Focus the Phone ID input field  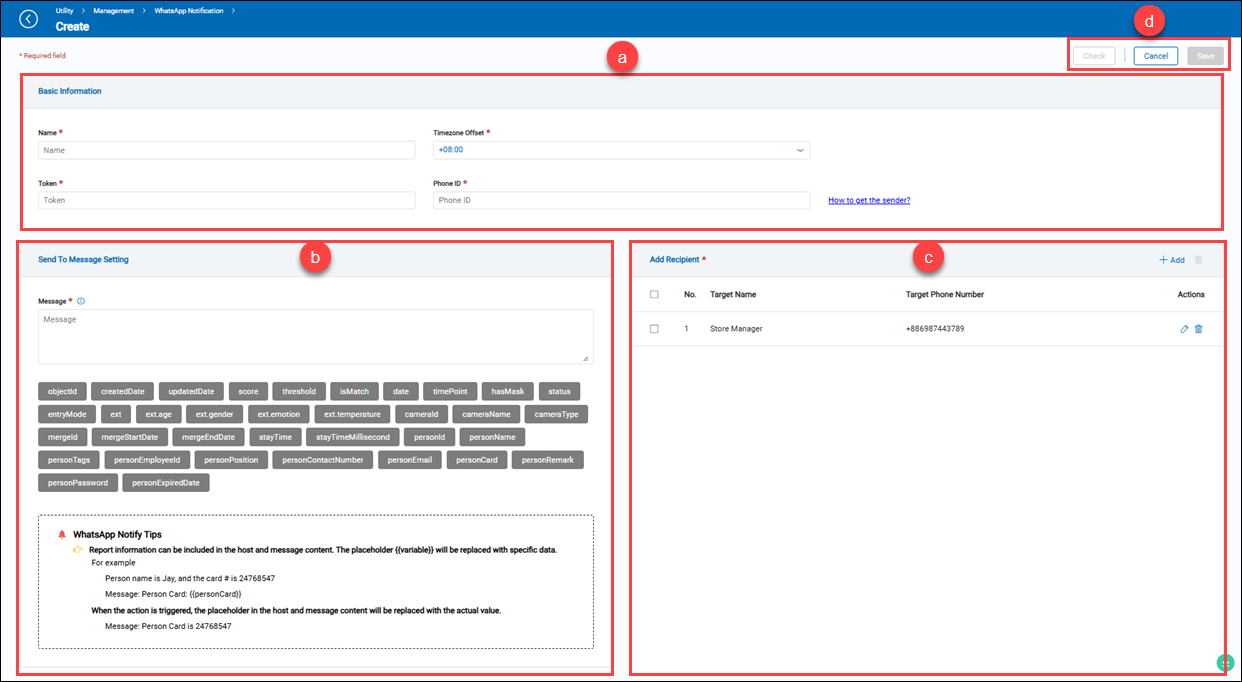pos(621,200)
